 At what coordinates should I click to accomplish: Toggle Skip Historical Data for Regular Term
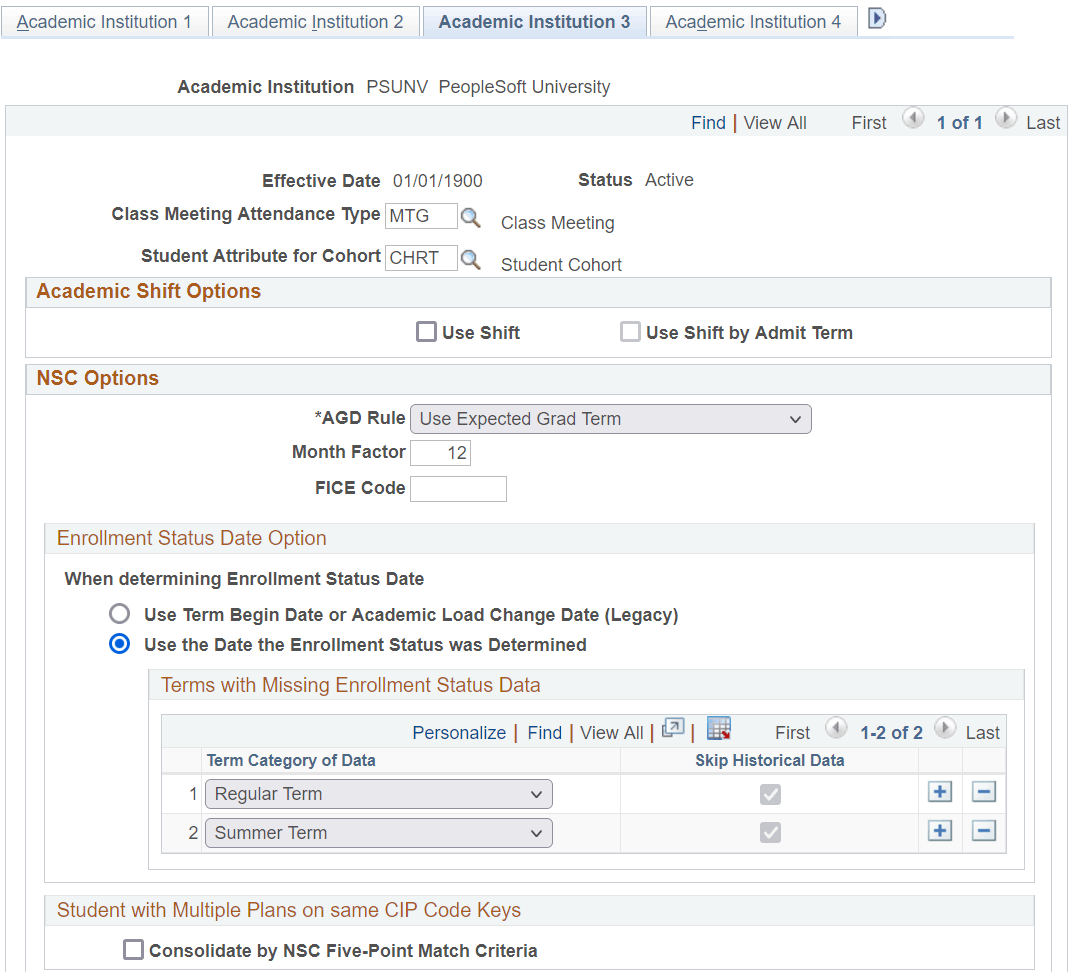(770, 794)
